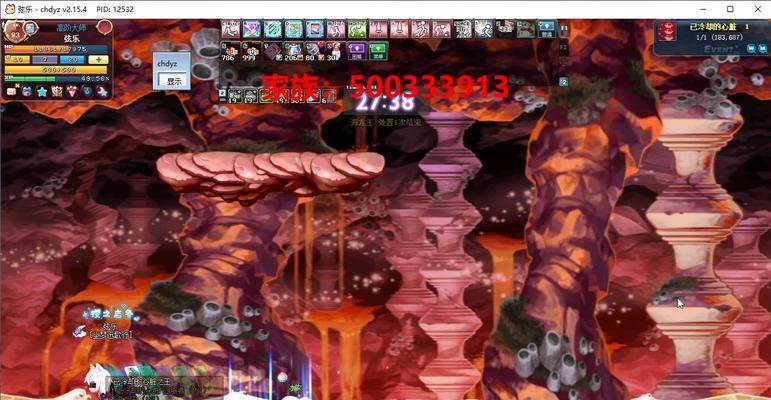Trigger the glowing white sprinting-figure skill
Viewport: 771px width, 400px height.
(484, 29)
